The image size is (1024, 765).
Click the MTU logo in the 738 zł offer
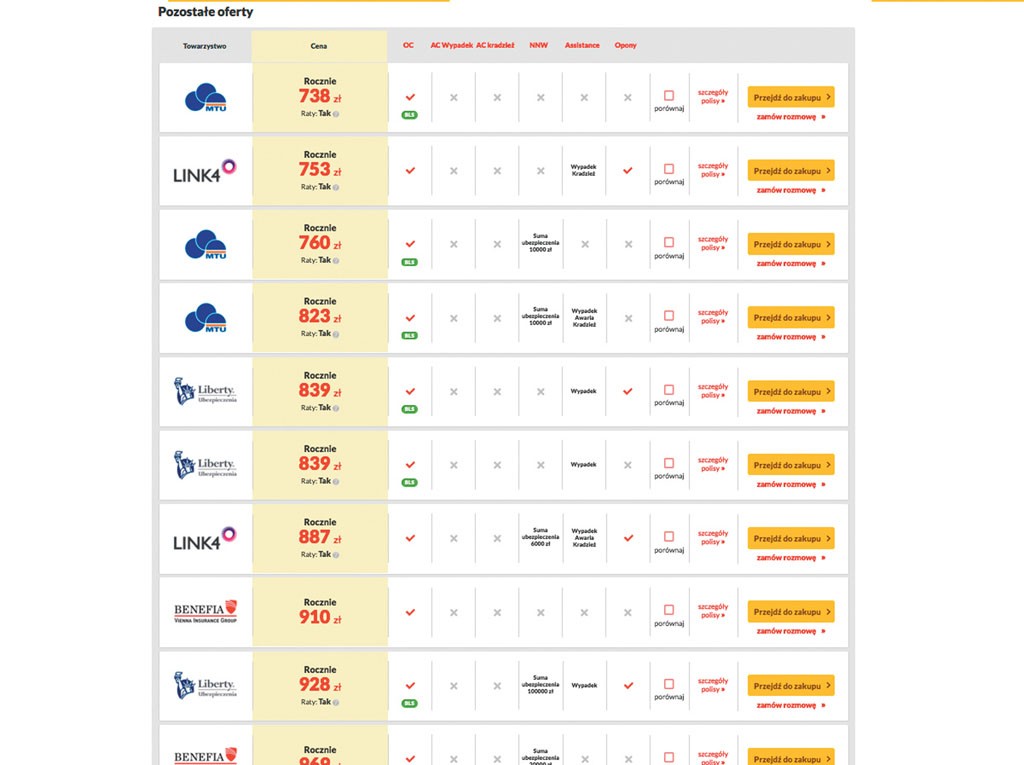point(206,97)
